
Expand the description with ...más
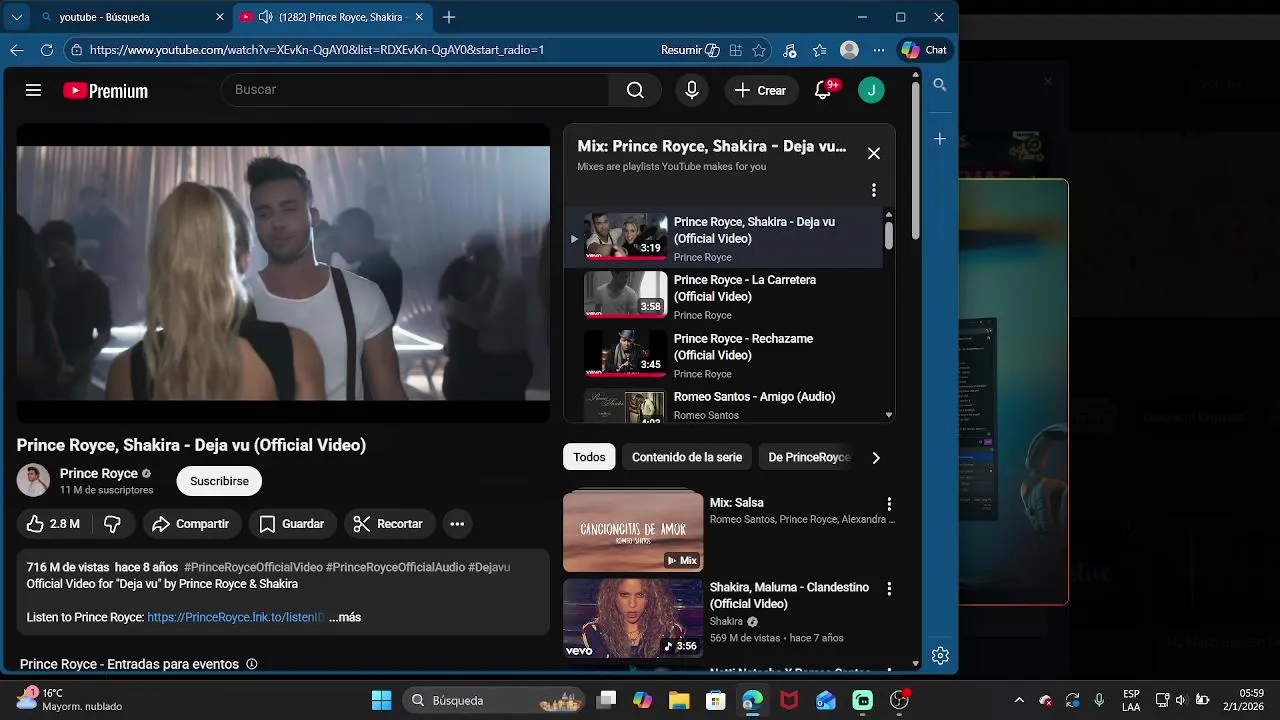coord(345,617)
